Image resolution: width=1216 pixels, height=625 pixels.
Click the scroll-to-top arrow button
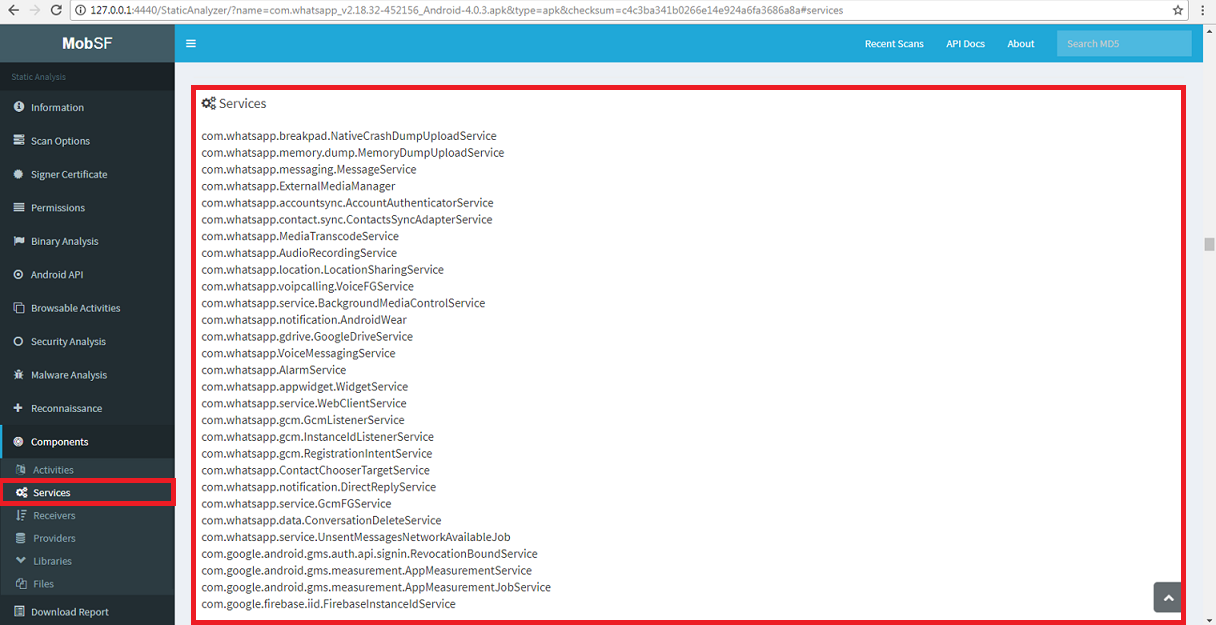1167,596
